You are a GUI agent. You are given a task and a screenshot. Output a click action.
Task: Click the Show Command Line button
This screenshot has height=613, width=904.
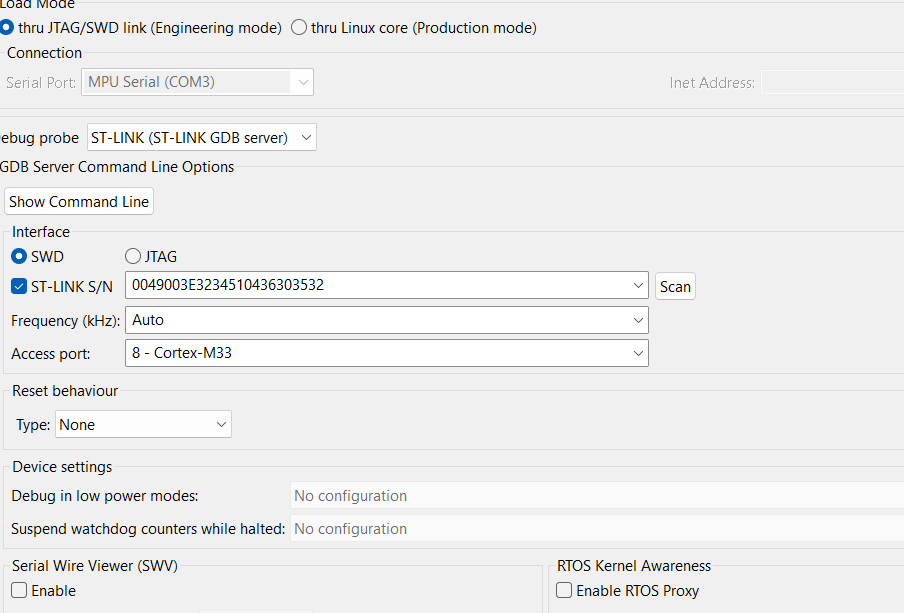(x=78, y=201)
